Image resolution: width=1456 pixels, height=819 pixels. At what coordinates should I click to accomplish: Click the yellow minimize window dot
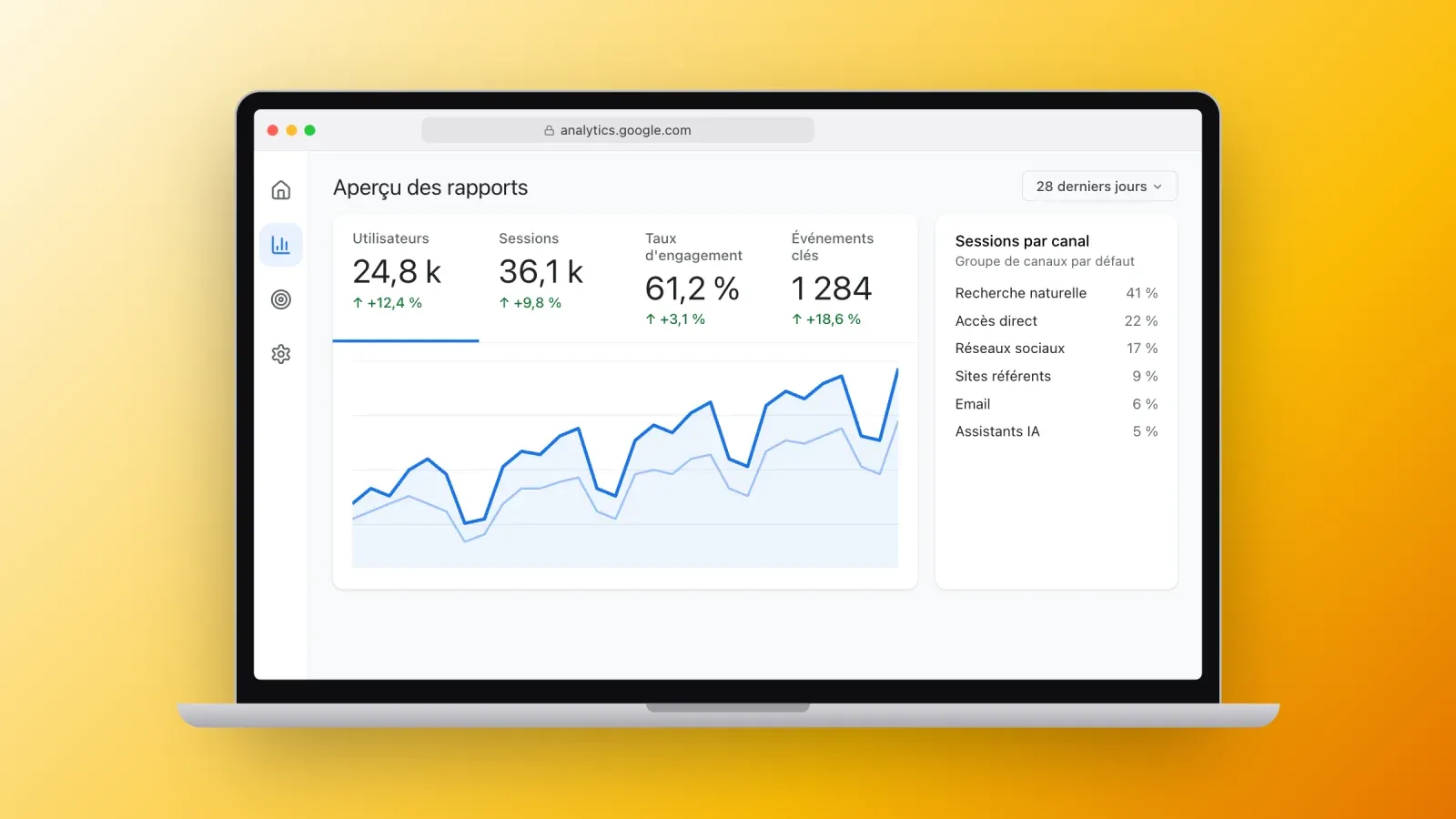click(291, 130)
